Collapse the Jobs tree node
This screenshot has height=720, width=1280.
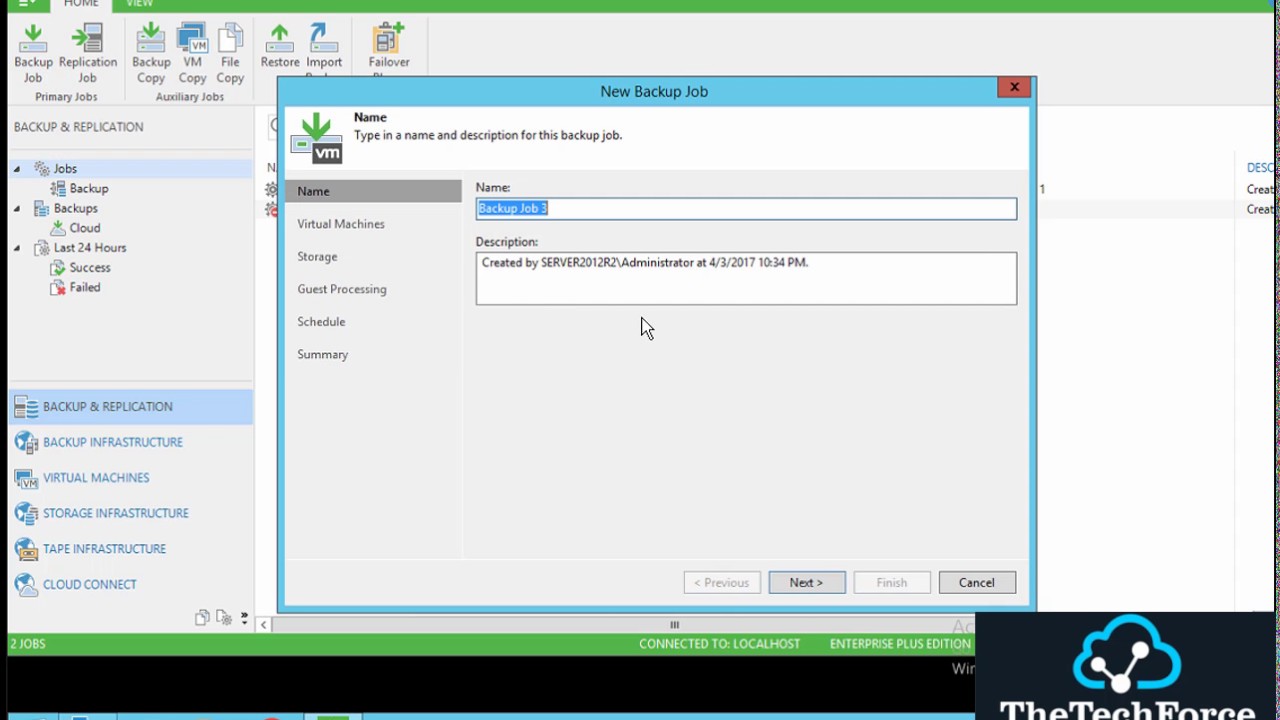coord(17,169)
